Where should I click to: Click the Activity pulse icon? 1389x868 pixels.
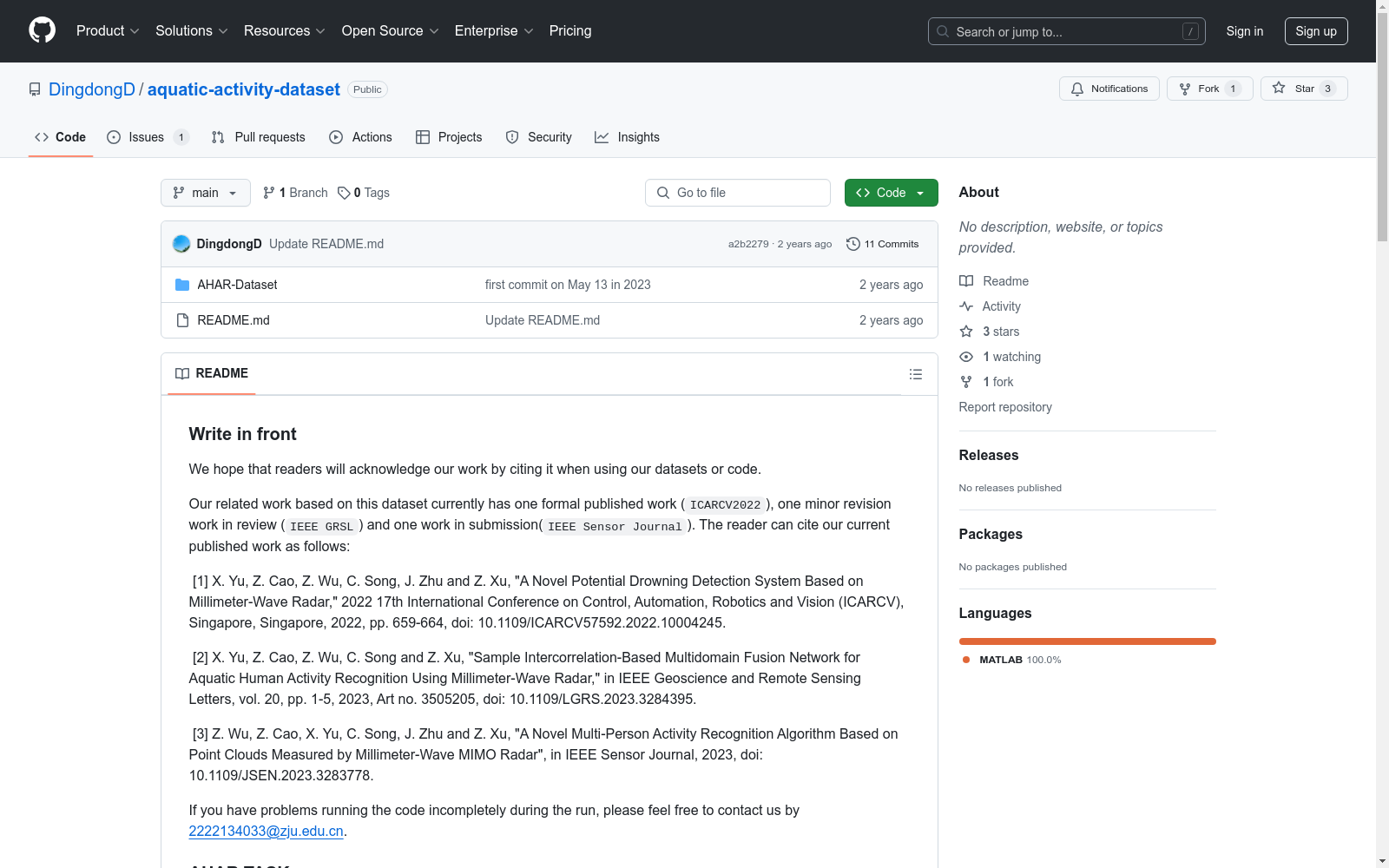(966, 306)
